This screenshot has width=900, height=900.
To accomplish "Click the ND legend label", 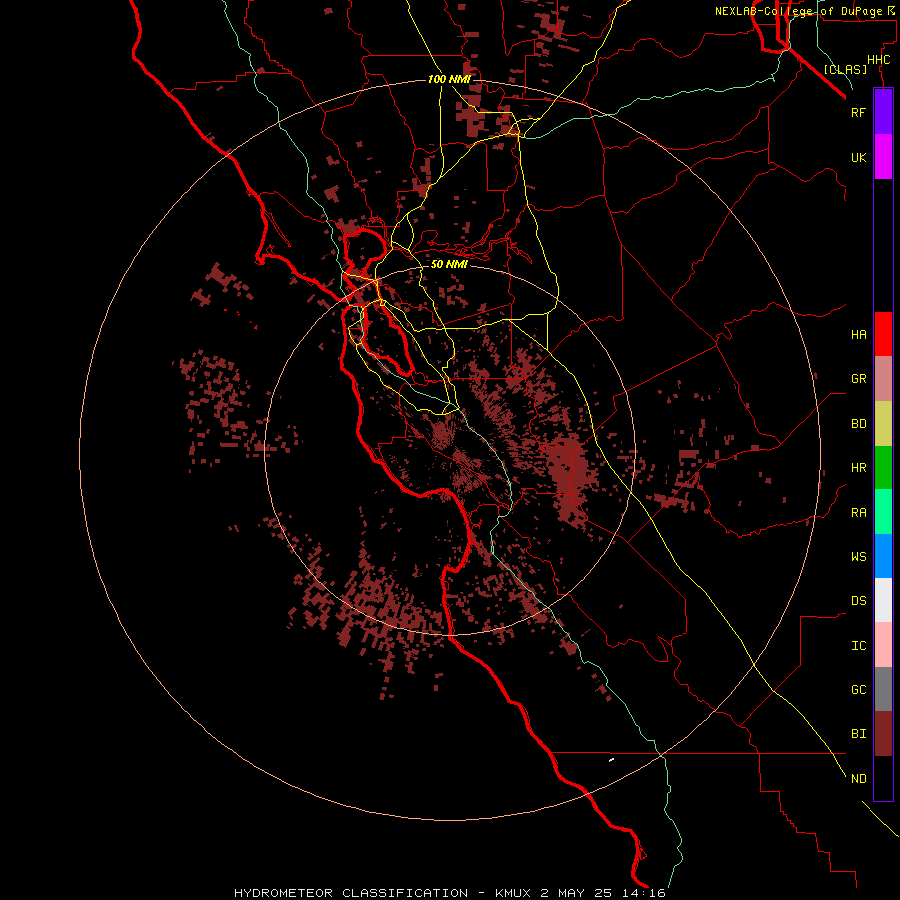I will coord(858,779).
